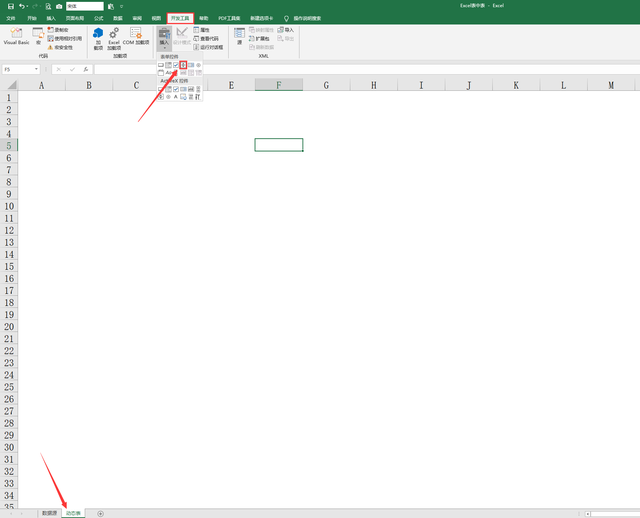Select the active cell F5
This screenshot has height=518, width=640.
[279, 145]
